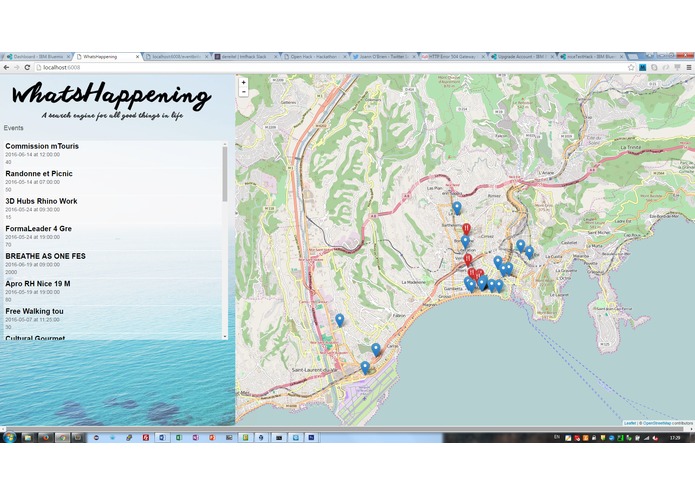This screenshot has width=695, height=494.
Task: Bookmark this page with the star
Action: point(631,67)
